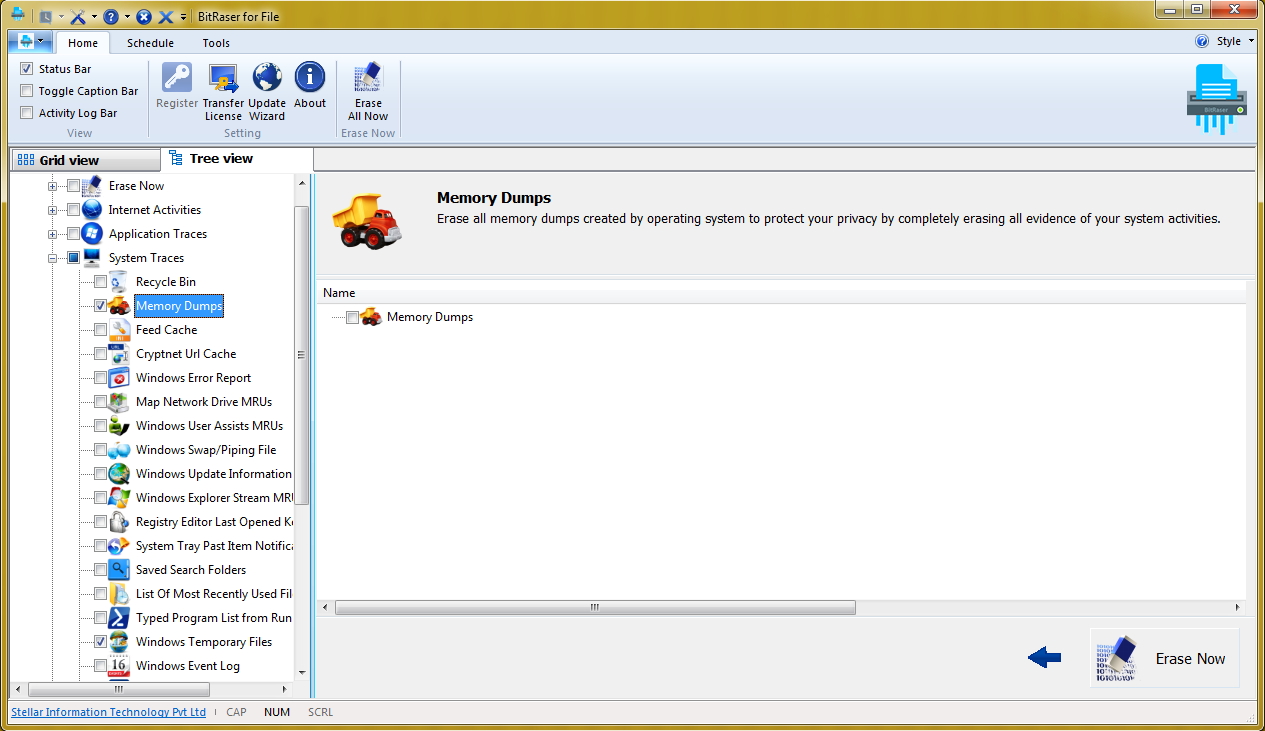Click the Cryptnet Url Cache icon
Image resolution: width=1265 pixels, height=731 pixels.
119,354
